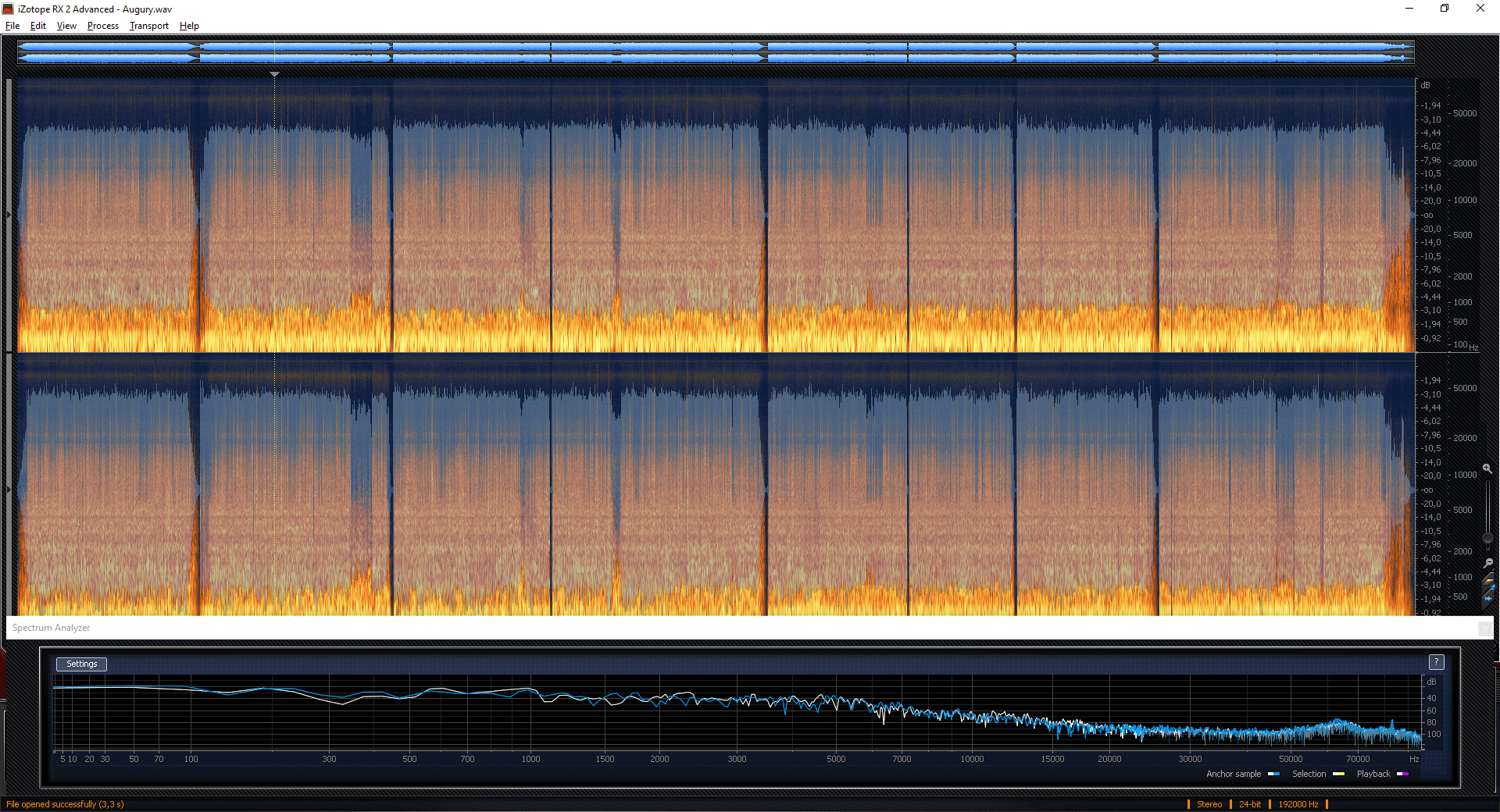Click the 50000 Hz label on left channel scale
The width and height of the screenshot is (1500, 812).
pyautogui.click(x=1465, y=113)
